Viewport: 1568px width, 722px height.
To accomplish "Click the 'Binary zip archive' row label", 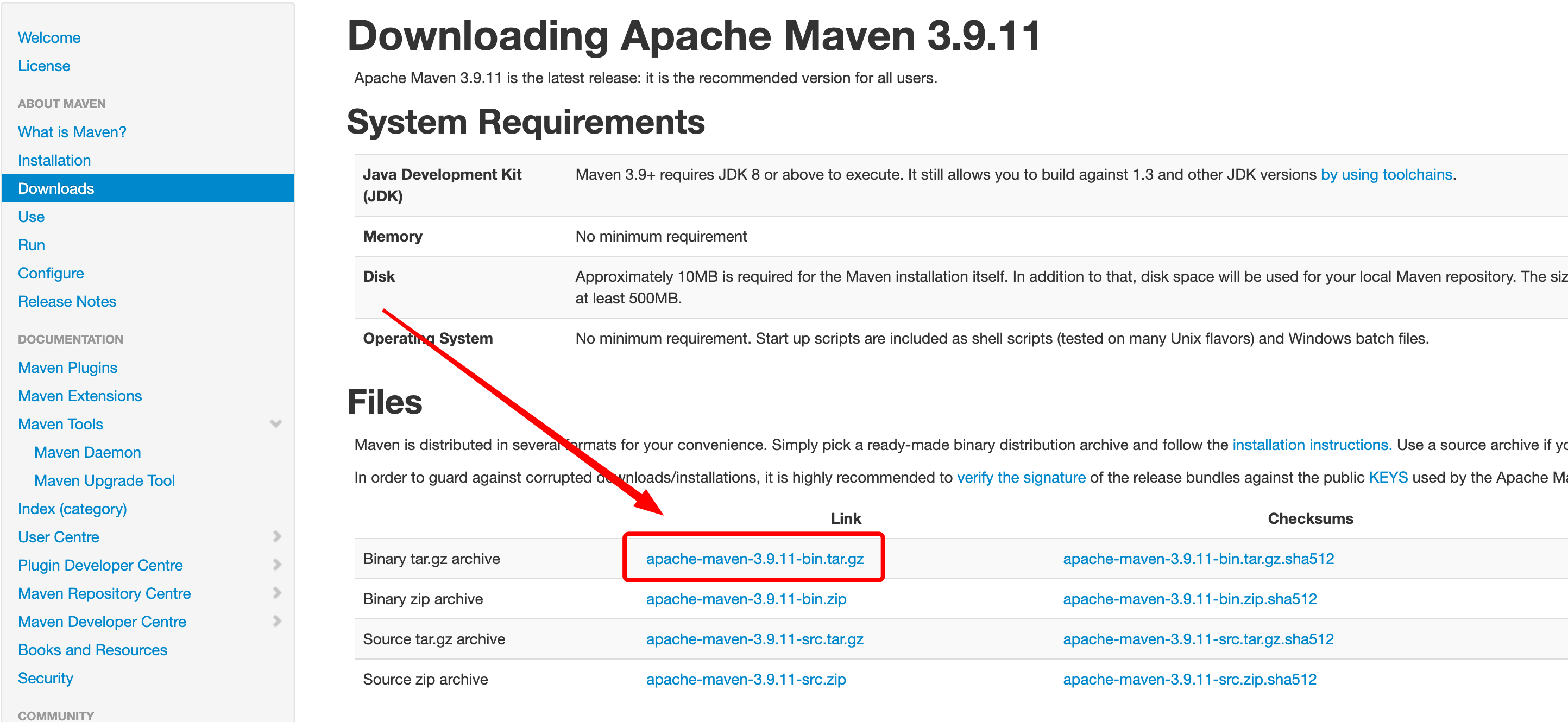I will tap(423, 599).
